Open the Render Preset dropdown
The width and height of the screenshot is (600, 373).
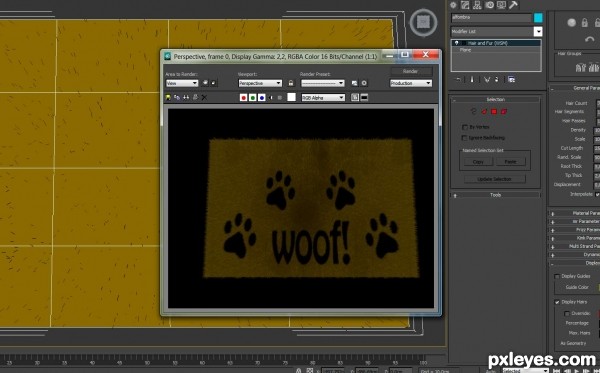click(x=323, y=83)
